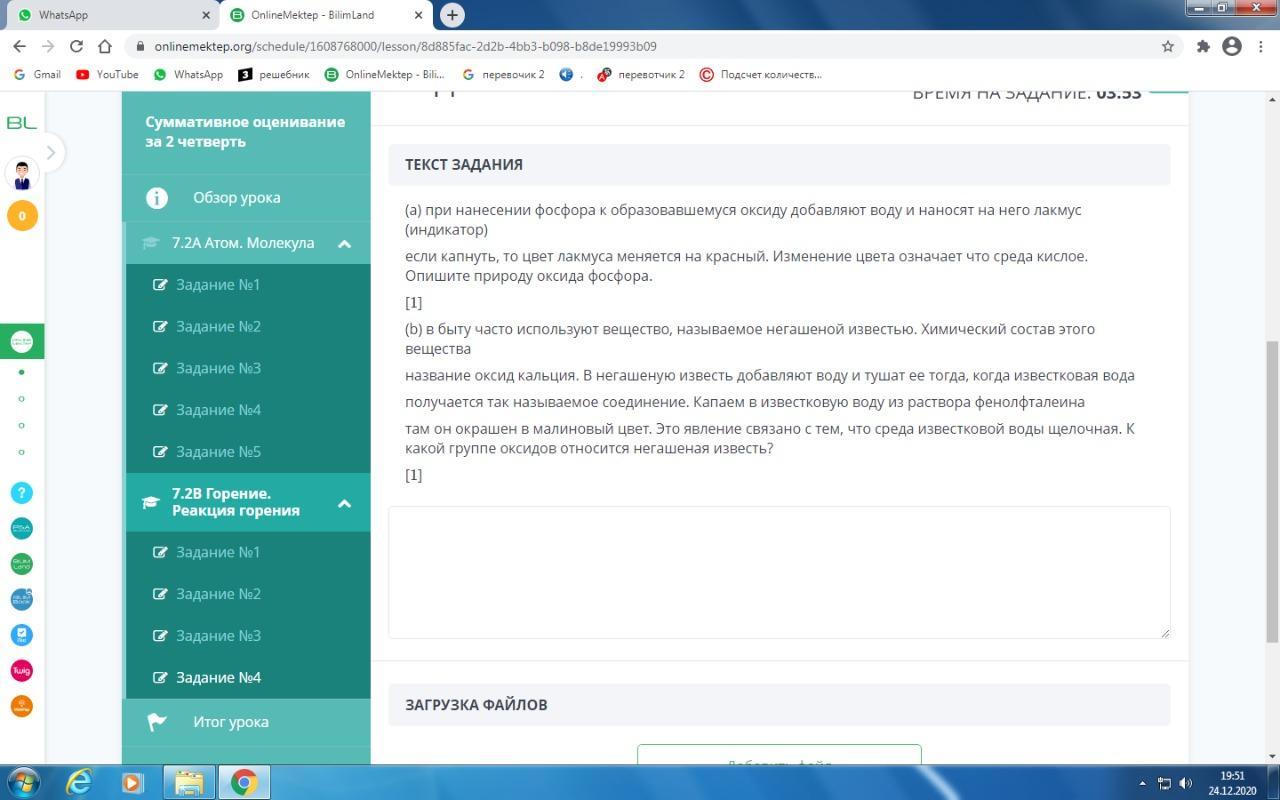Screen dimensions: 1280x800
Task: Open a new browser tab
Action: coord(452,15)
